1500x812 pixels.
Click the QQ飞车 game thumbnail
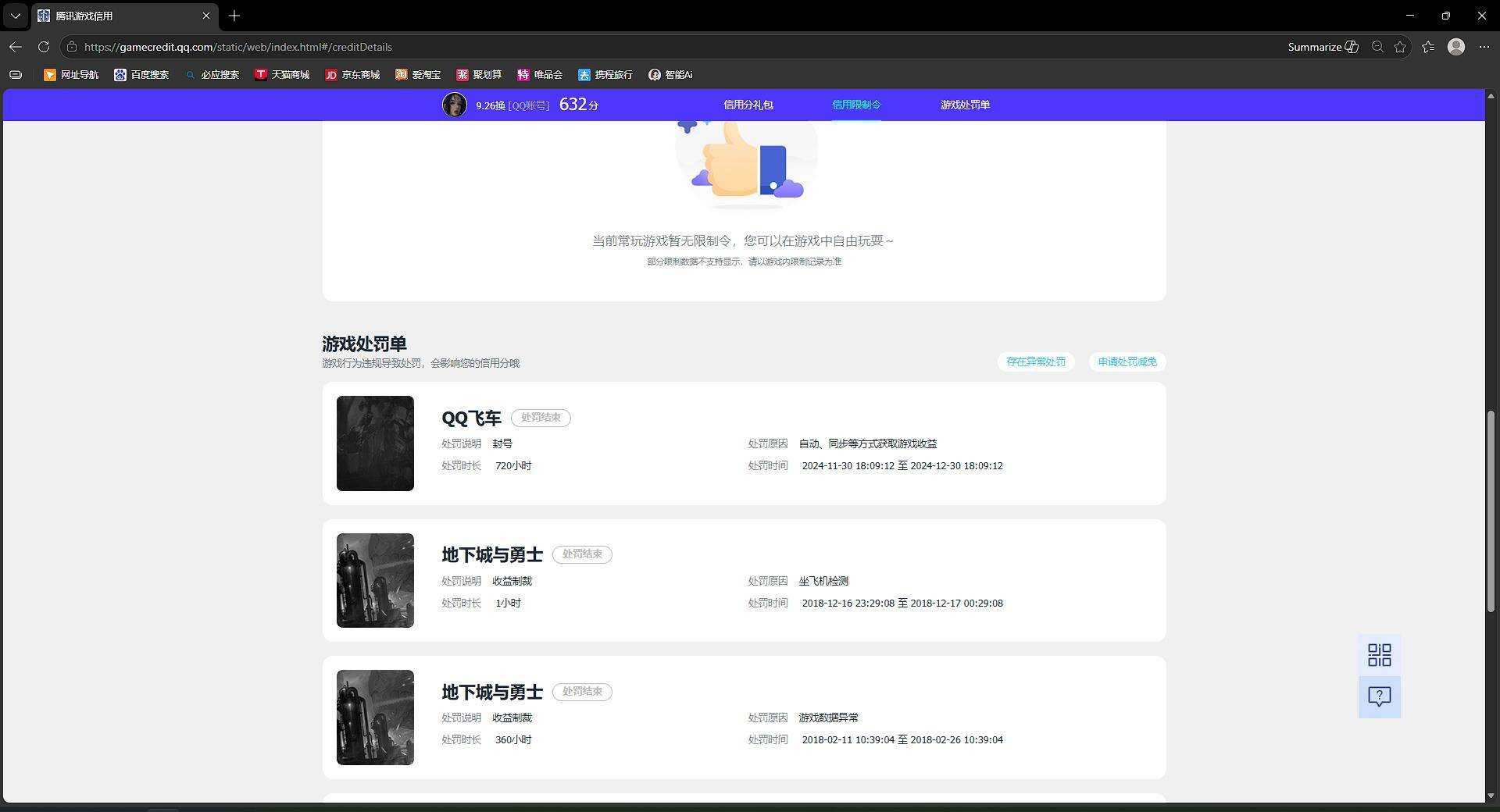click(375, 443)
